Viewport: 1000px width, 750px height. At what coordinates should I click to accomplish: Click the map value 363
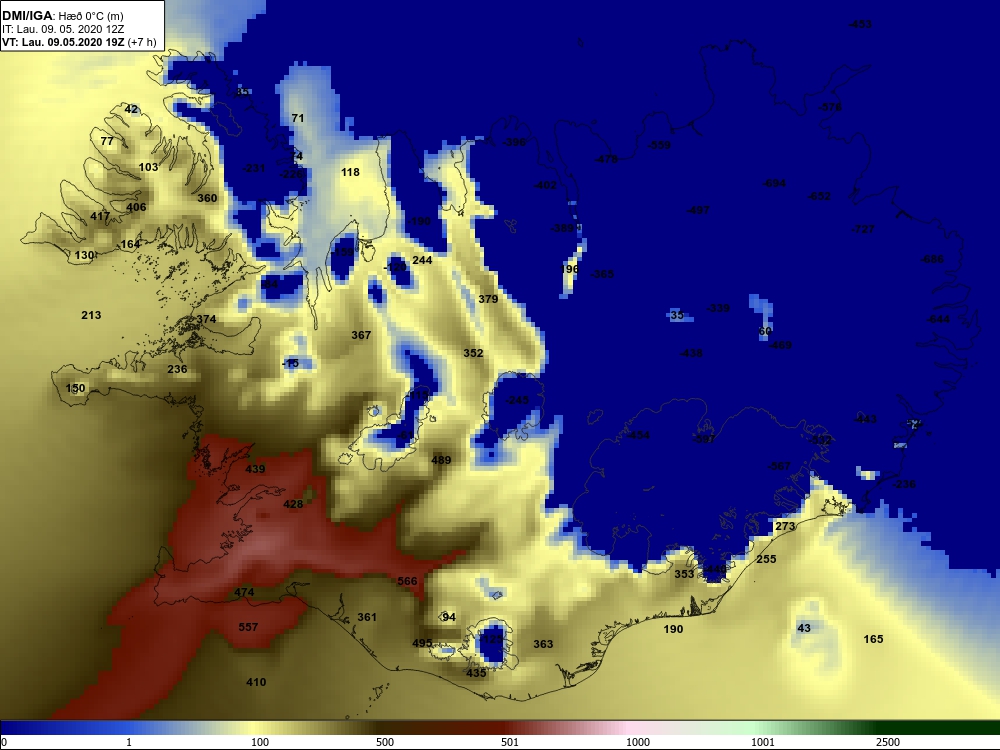[x=543, y=644]
